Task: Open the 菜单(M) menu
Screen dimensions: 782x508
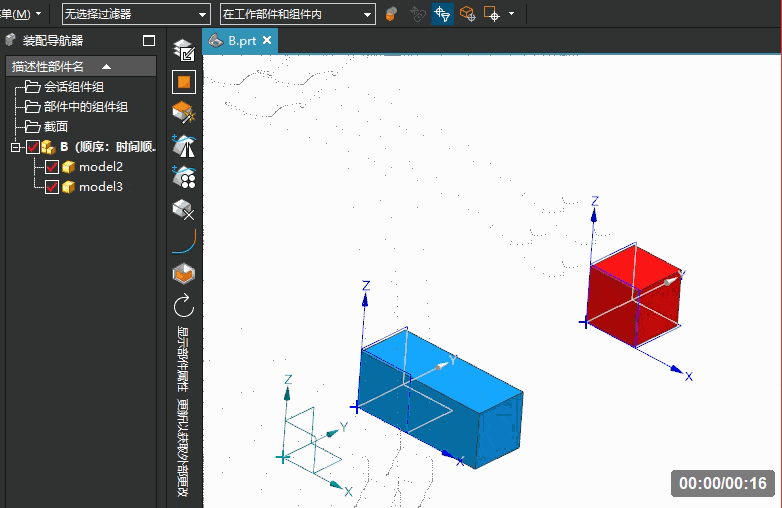Action: point(21,14)
